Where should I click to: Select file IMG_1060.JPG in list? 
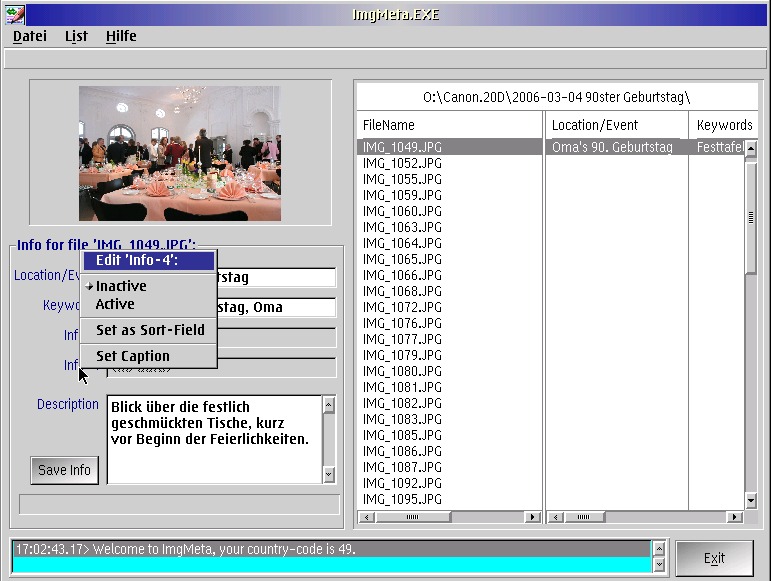[x=449, y=211]
